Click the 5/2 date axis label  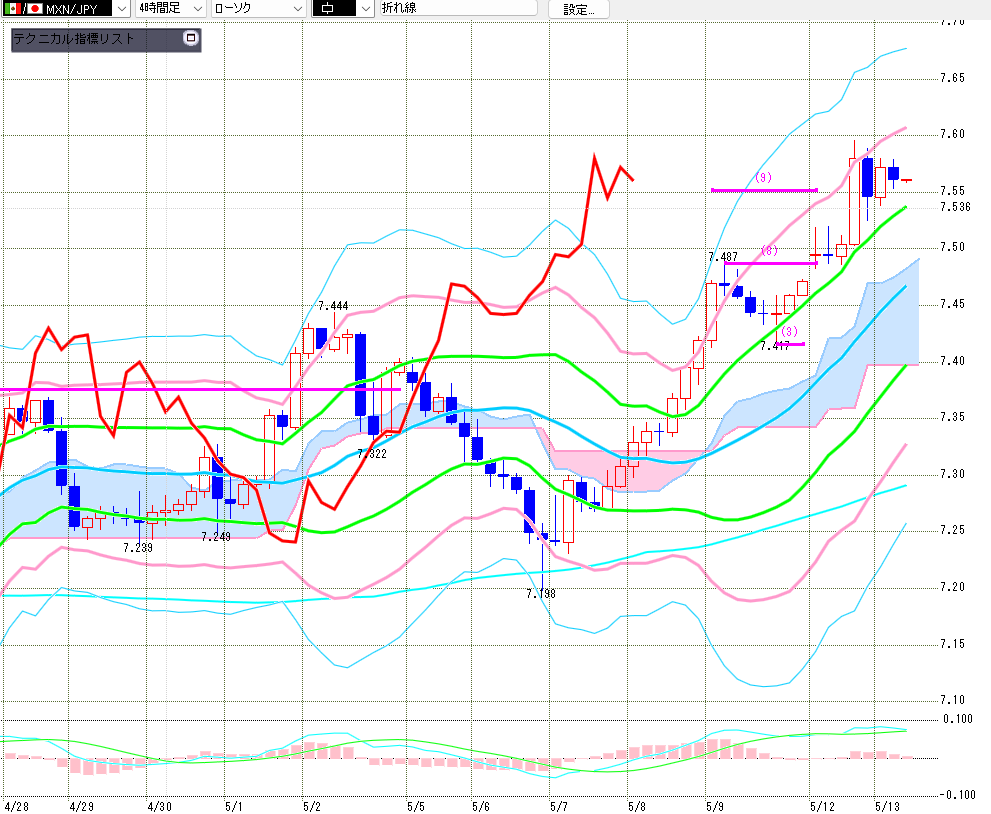pyautogui.click(x=312, y=806)
